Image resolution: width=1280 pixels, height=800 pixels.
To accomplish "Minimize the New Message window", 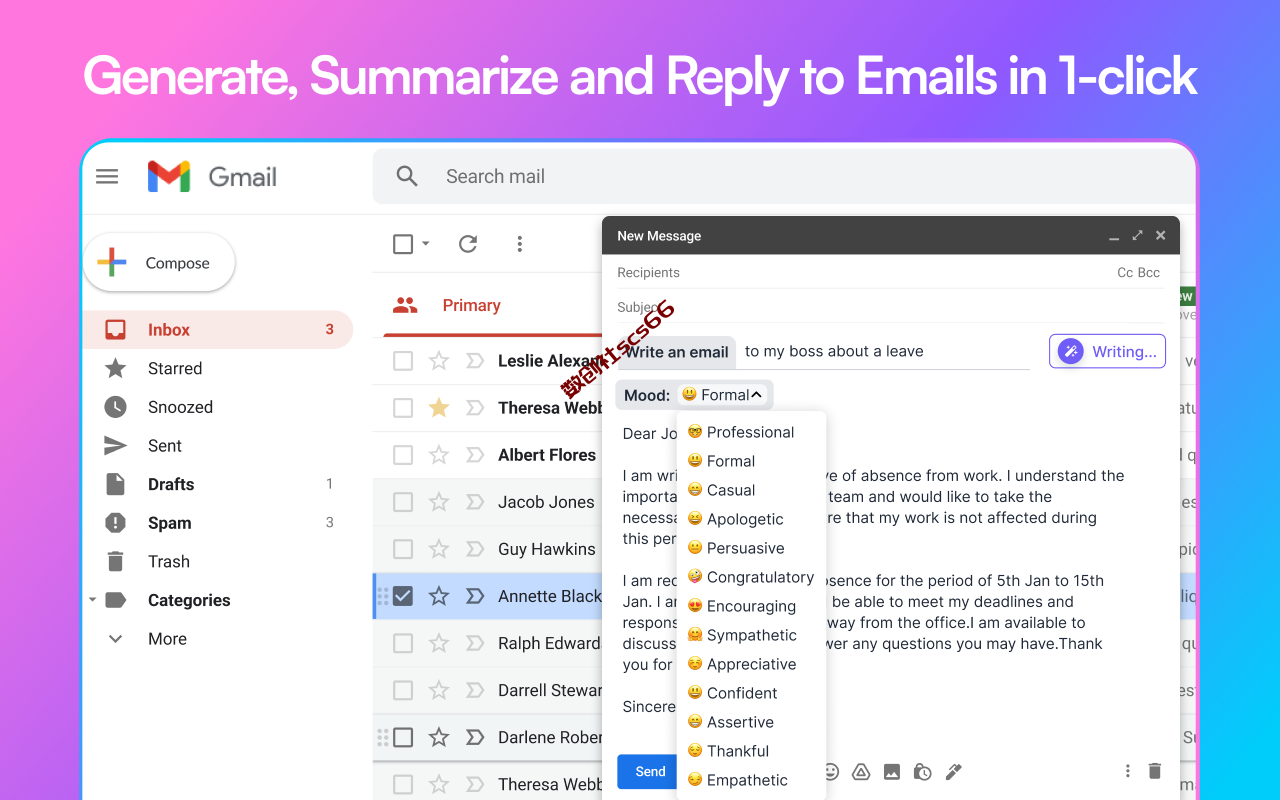I will [x=1114, y=238].
